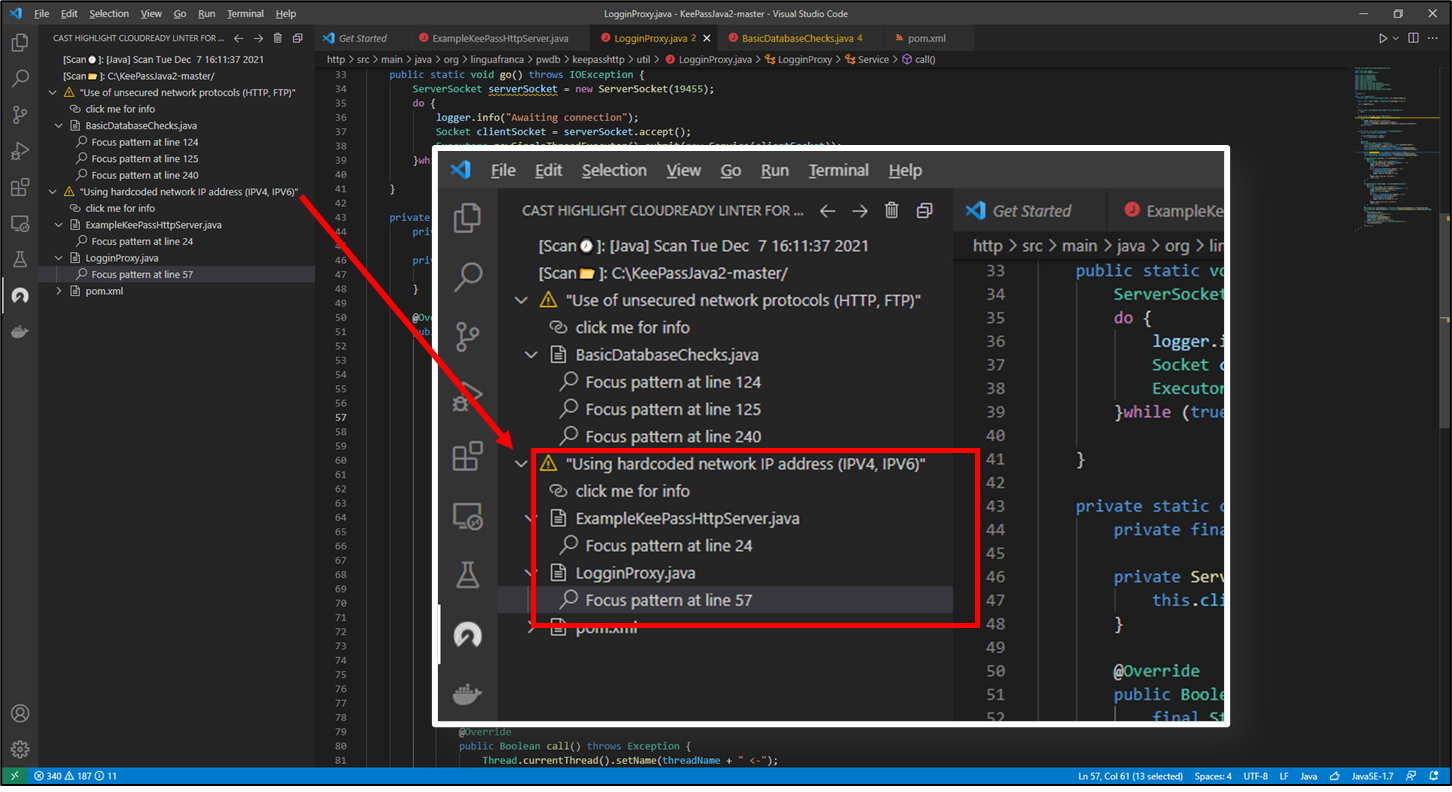This screenshot has width=1452, height=792.
Task: Change the UTF-8 file encoding
Action: click(x=1255, y=776)
